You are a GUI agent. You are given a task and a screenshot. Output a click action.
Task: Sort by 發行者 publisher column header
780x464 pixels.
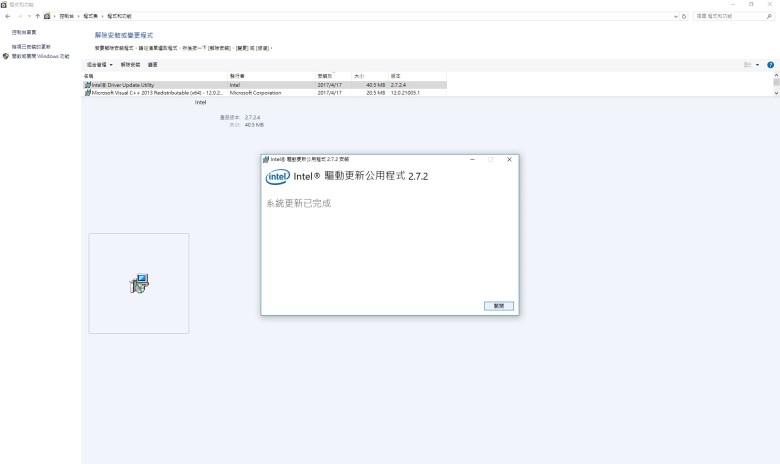click(272, 76)
